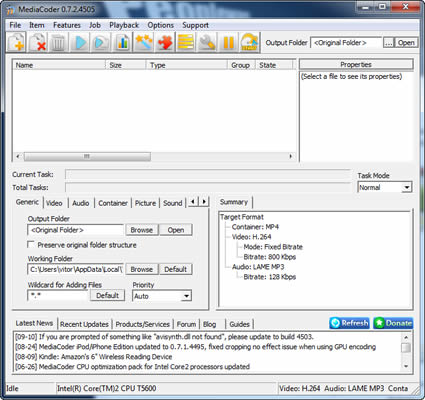Click the Type column header

[187, 65]
